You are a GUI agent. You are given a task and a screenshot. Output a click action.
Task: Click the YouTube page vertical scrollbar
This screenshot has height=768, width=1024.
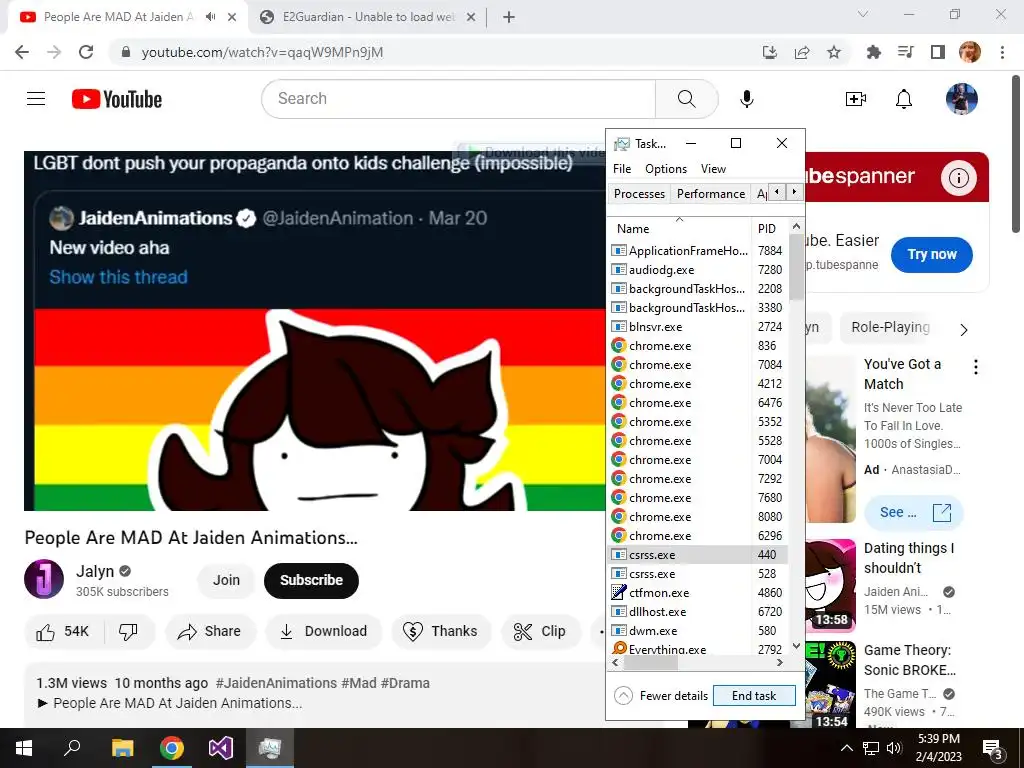[x=1016, y=153]
